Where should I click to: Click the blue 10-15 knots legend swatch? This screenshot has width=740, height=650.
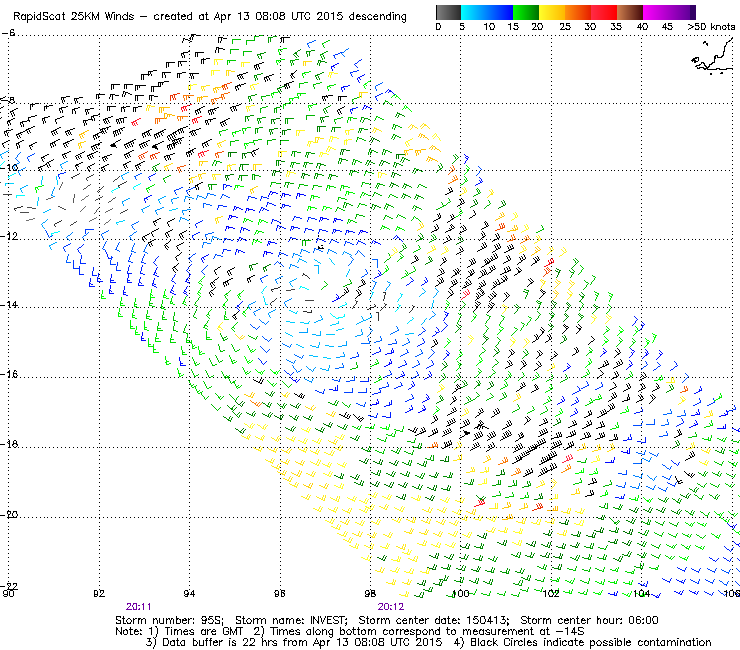click(x=500, y=12)
